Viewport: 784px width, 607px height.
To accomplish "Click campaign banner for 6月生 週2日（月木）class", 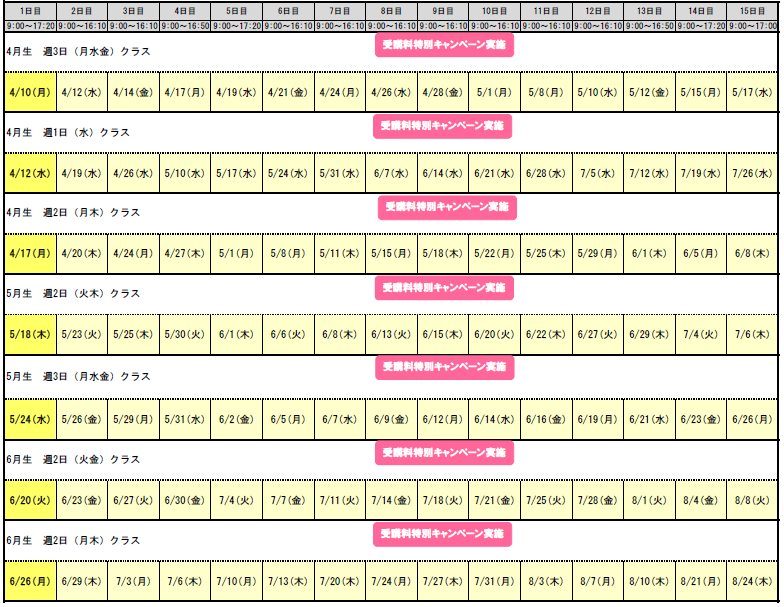I will [442, 534].
